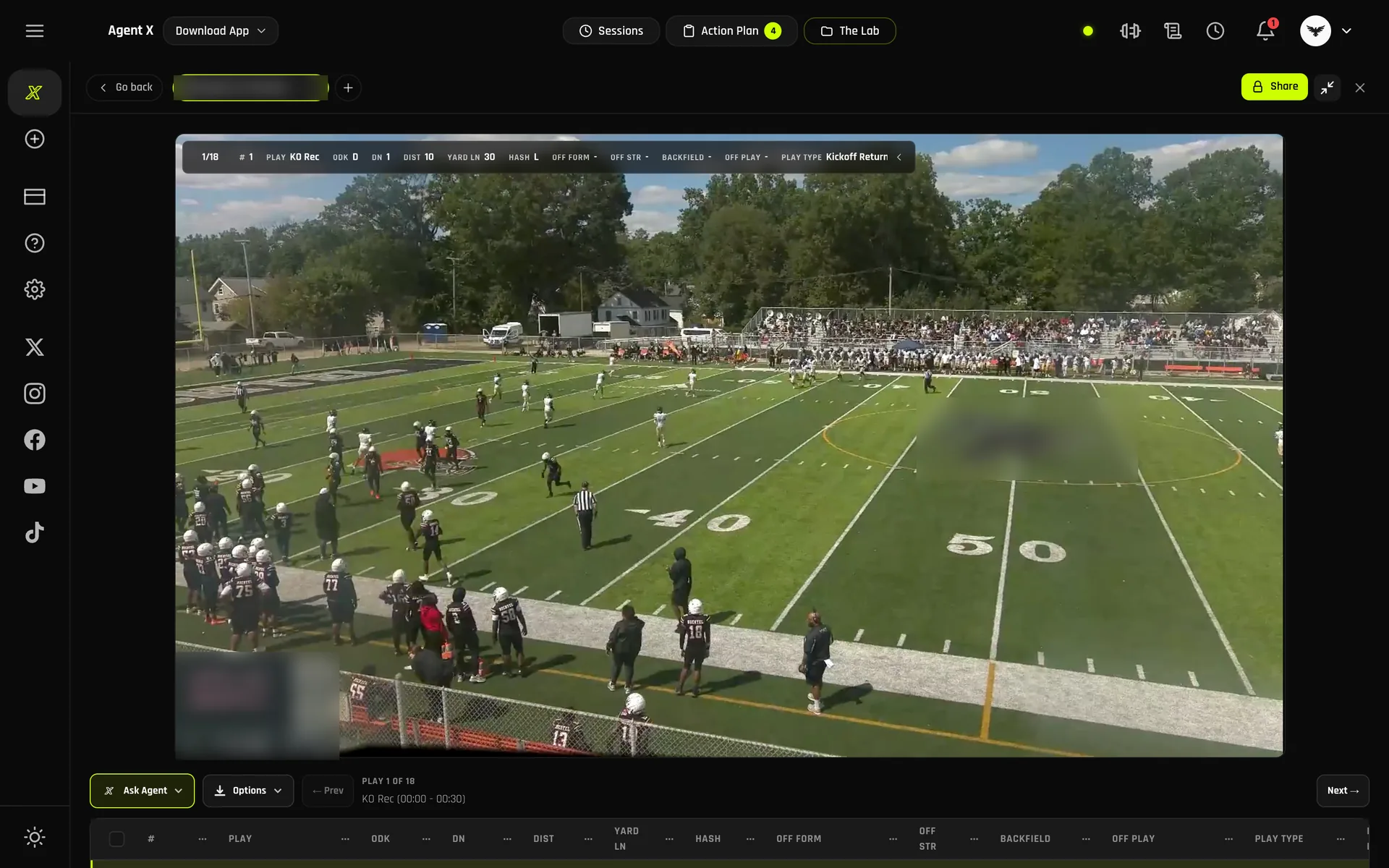Open options dots next to PLAY column
Screen dimensions: 1389x868
[x=345, y=839]
